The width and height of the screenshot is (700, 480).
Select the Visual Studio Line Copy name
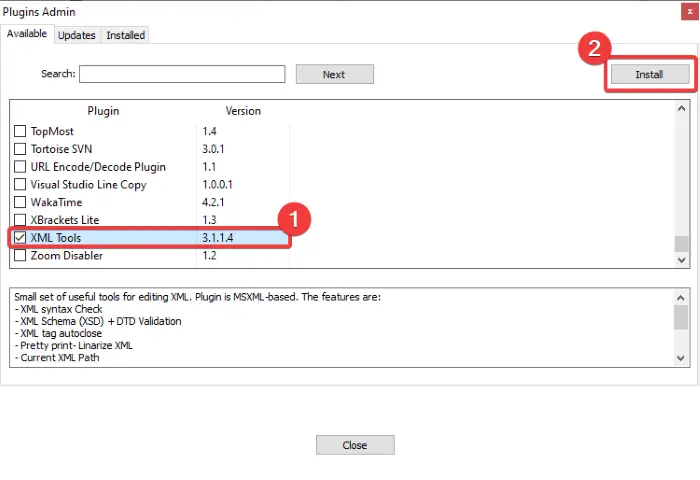88,184
